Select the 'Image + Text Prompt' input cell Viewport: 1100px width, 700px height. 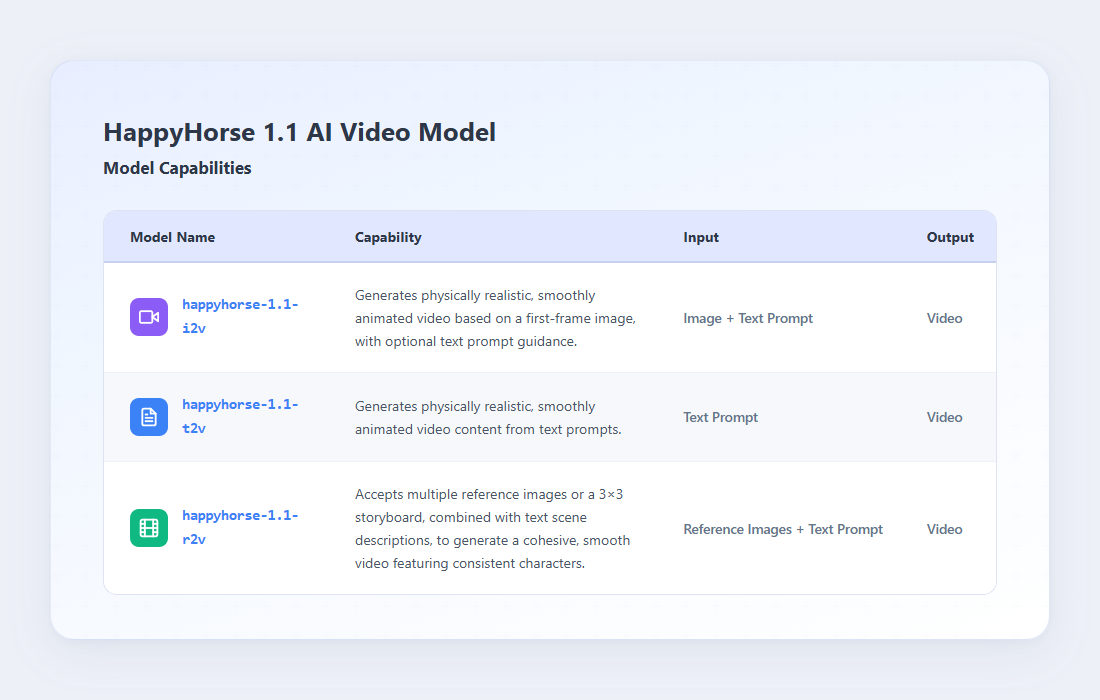pyautogui.click(x=748, y=318)
